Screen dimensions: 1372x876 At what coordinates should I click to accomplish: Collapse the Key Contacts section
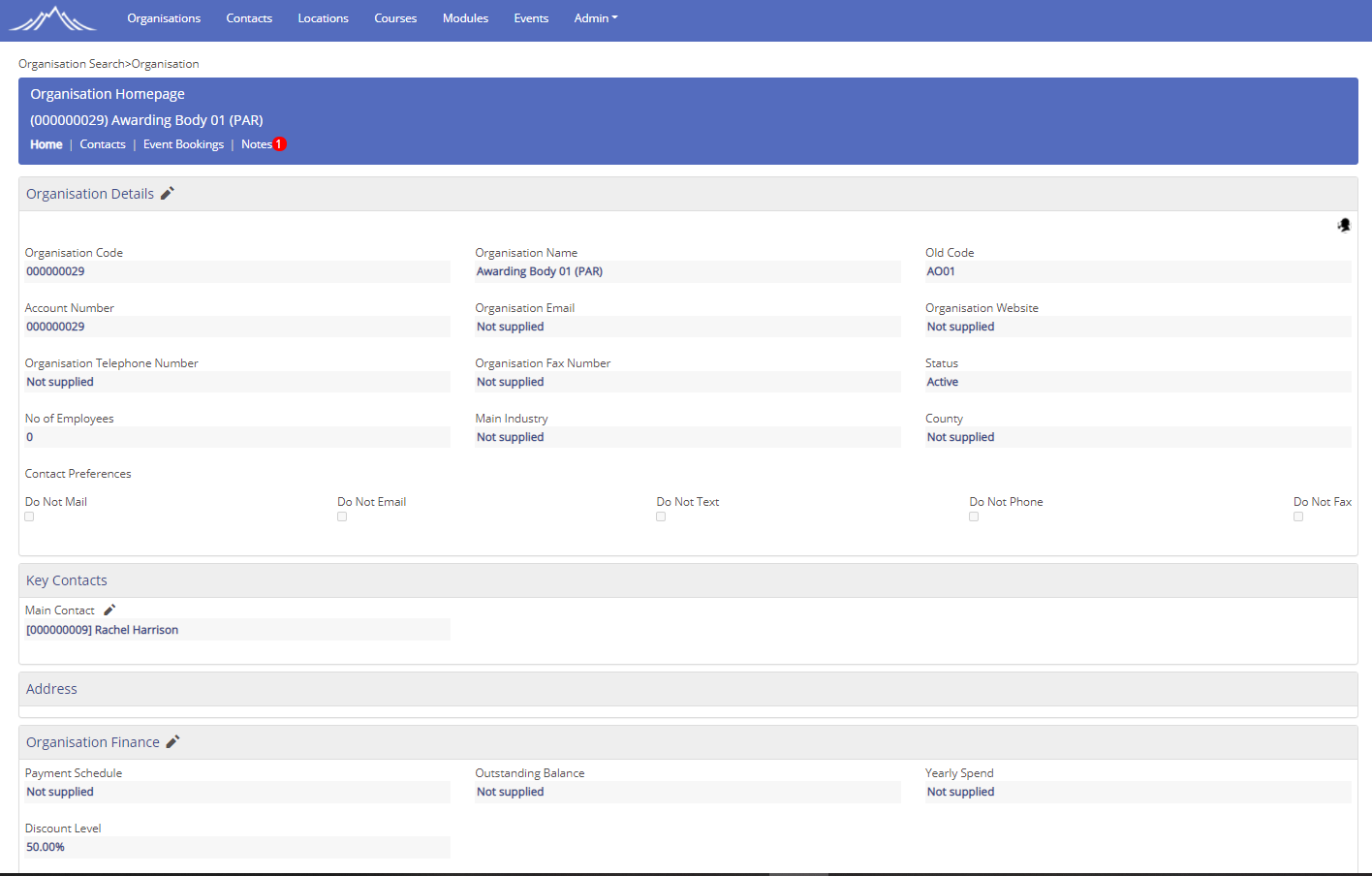pyautogui.click(x=66, y=579)
